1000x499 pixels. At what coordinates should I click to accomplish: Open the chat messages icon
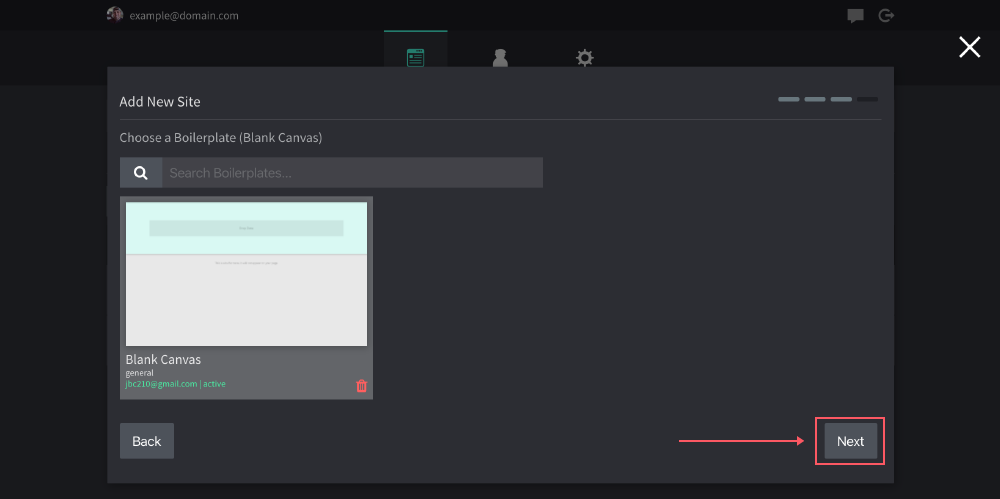855,15
